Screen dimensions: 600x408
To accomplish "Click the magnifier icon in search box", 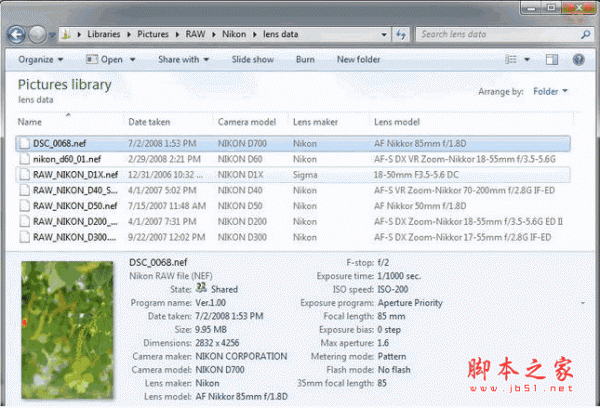I will coord(583,35).
